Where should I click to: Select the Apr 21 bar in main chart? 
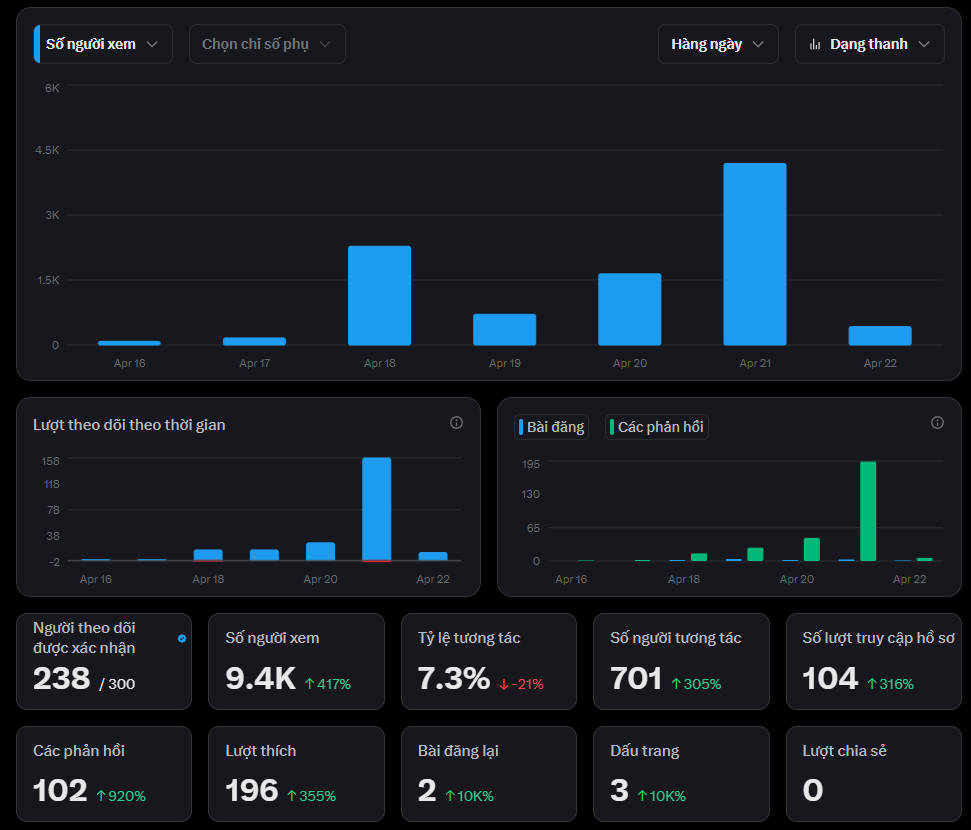tap(755, 254)
